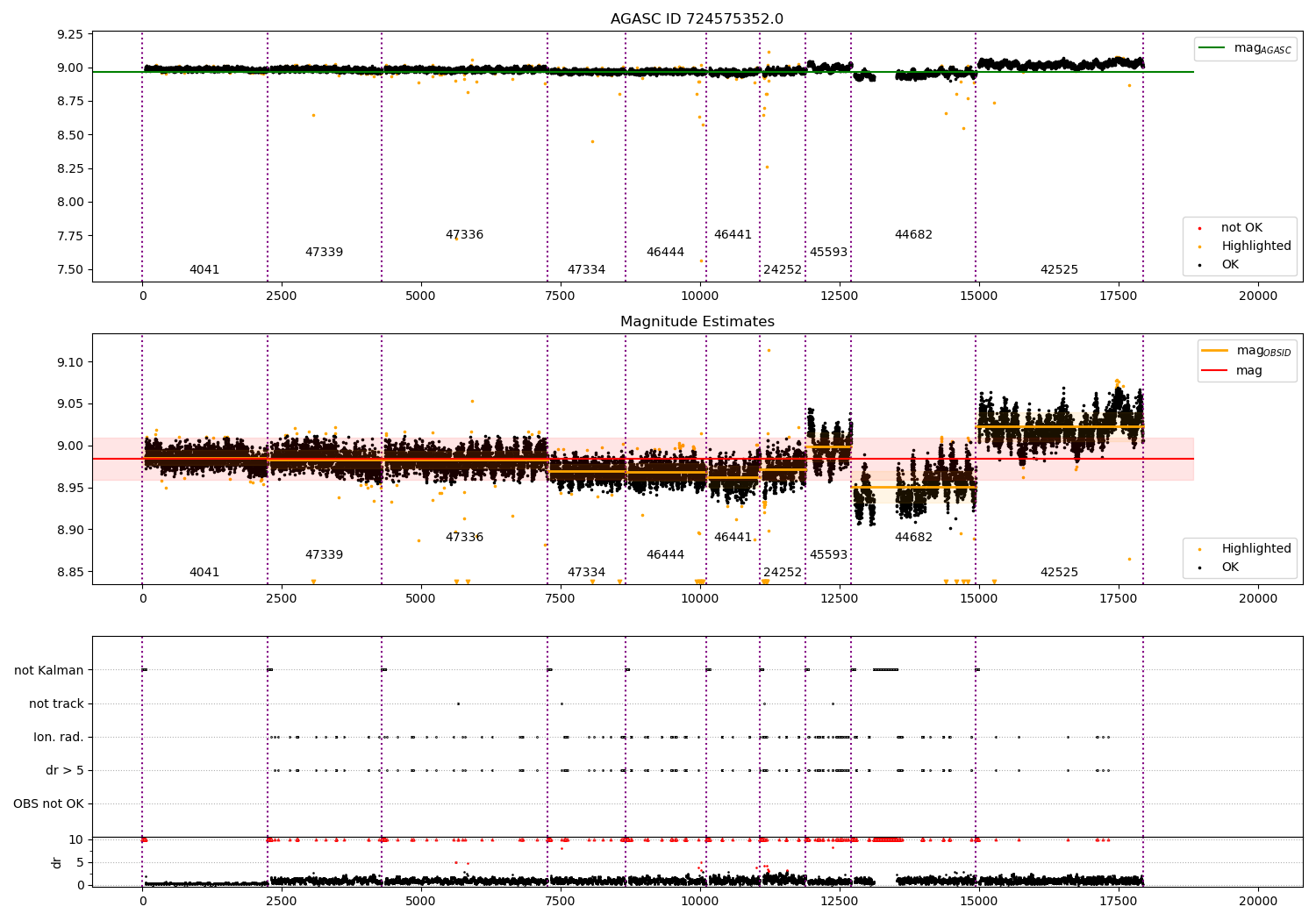Click the 7.75 y-axis tick in top plot

click(x=69, y=236)
